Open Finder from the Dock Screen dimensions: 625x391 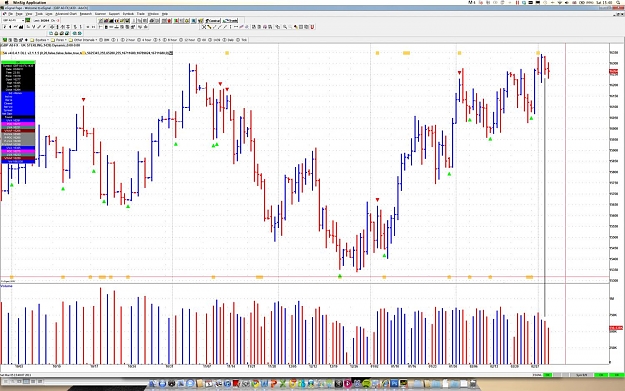pyautogui.click(x=152, y=384)
